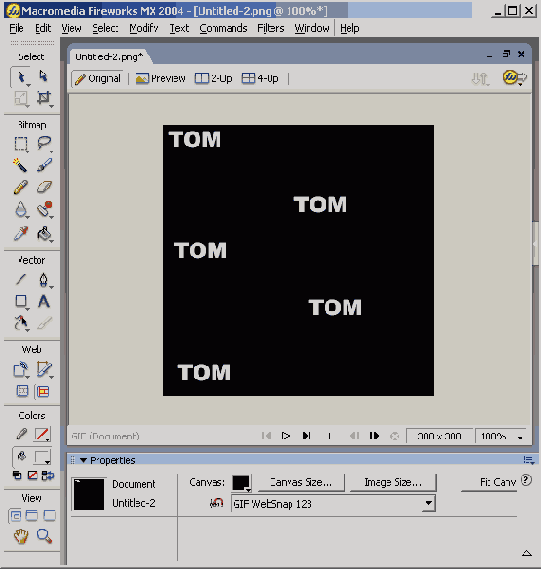
Task: Select the Crop tool
Action: tap(44, 98)
